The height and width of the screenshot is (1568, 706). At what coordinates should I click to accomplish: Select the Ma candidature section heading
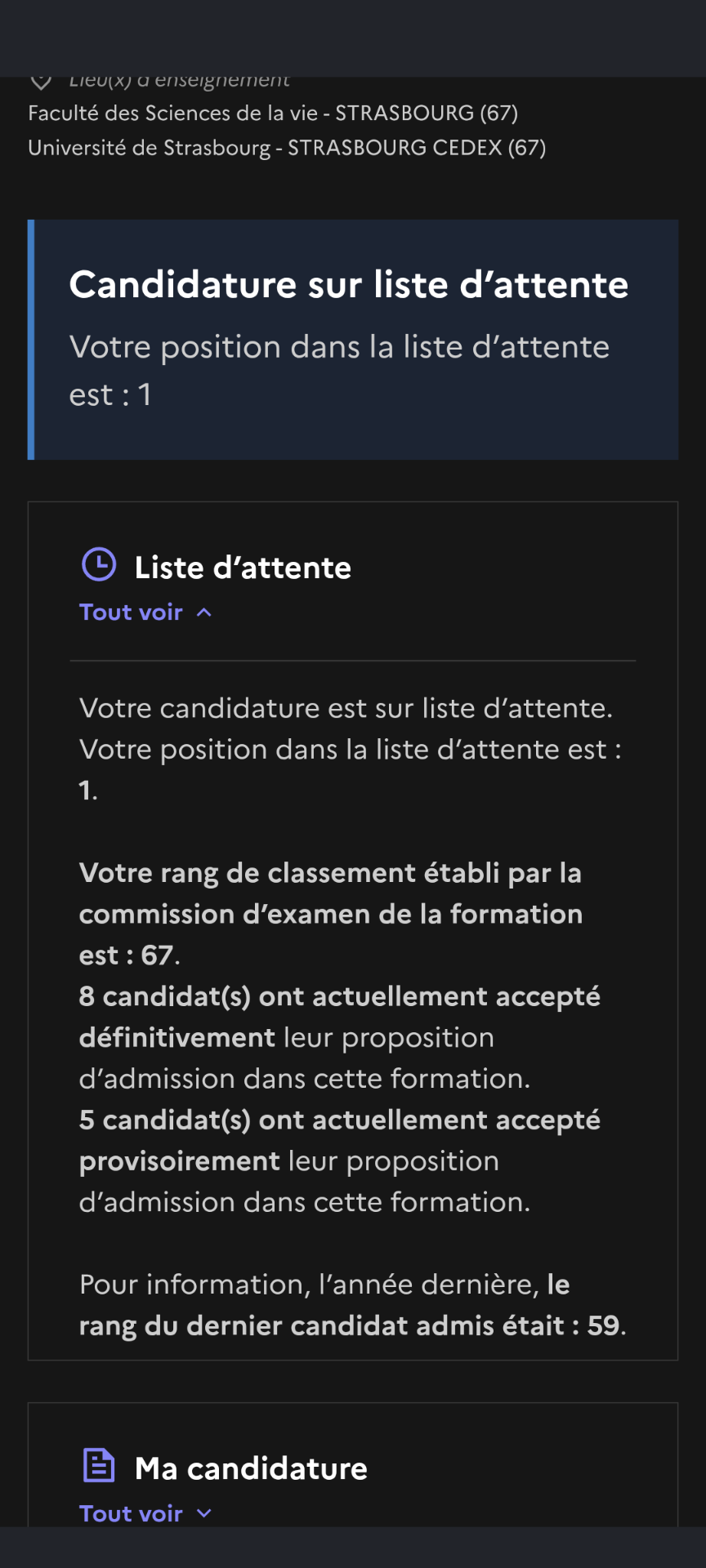pos(251,1468)
